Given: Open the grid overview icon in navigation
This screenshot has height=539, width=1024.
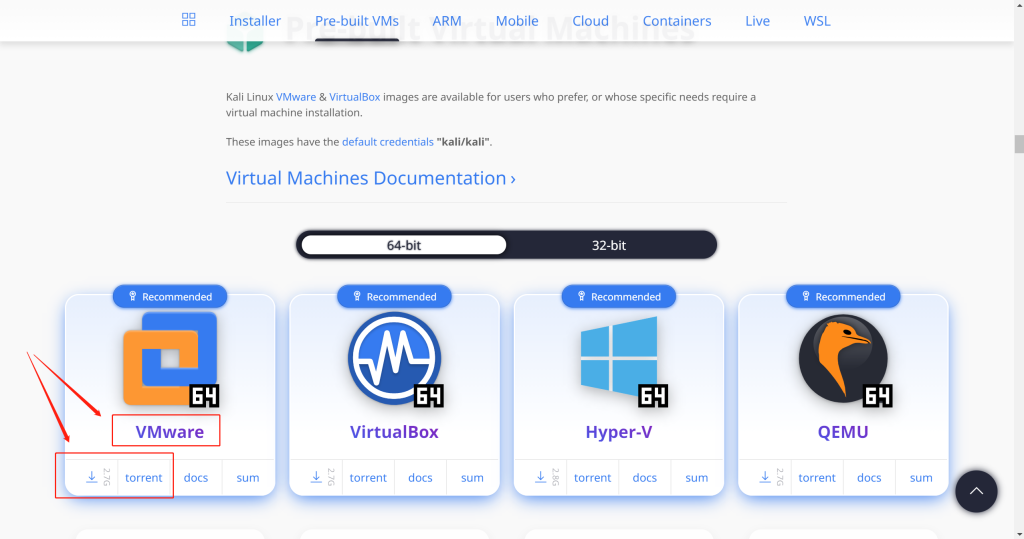Looking at the screenshot, I should click(188, 20).
